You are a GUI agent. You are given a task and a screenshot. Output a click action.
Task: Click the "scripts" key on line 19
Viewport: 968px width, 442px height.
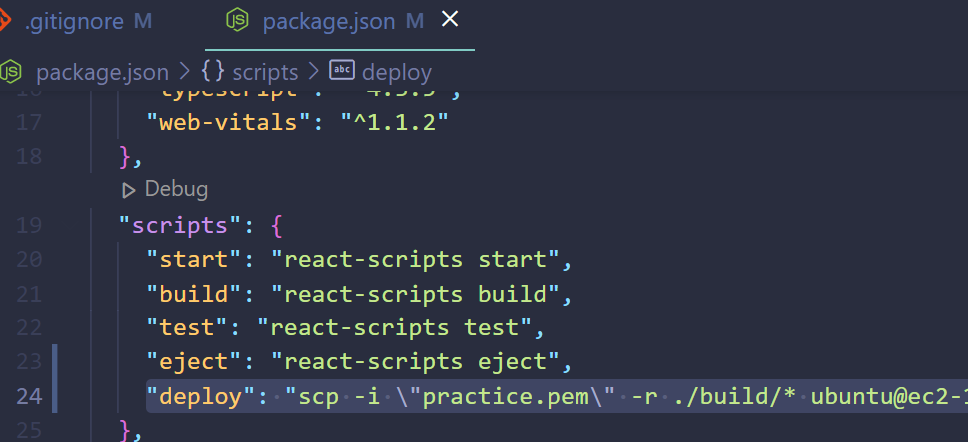(x=180, y=225)
